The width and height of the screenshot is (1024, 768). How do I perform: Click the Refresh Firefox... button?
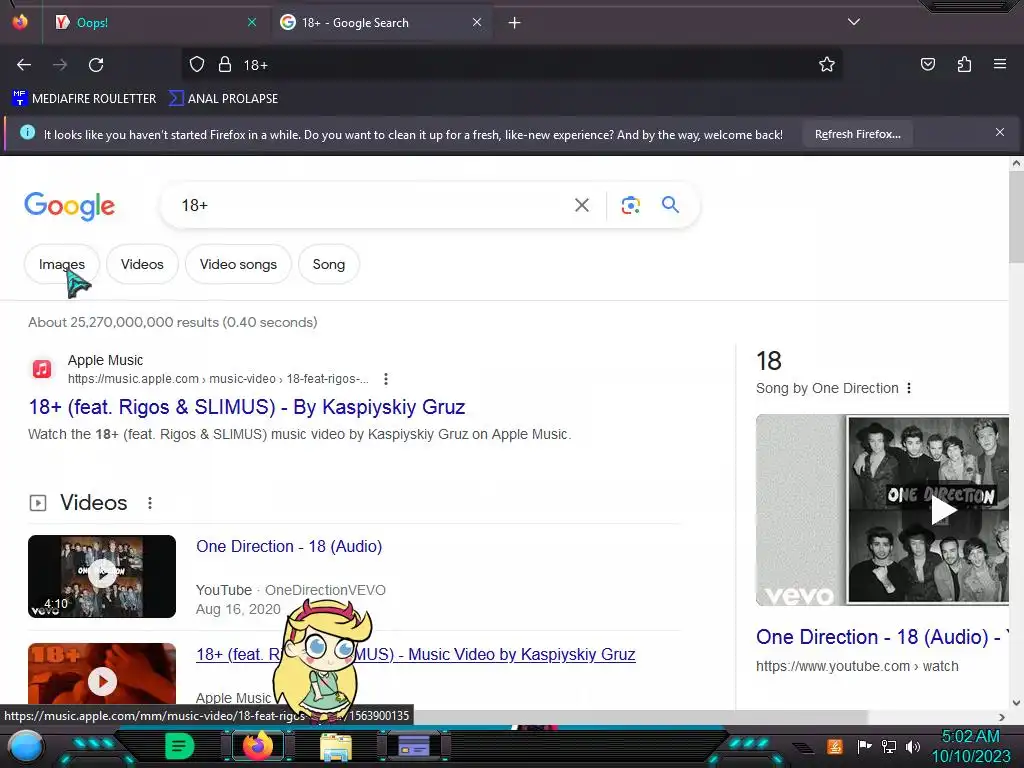pos(857,135)
